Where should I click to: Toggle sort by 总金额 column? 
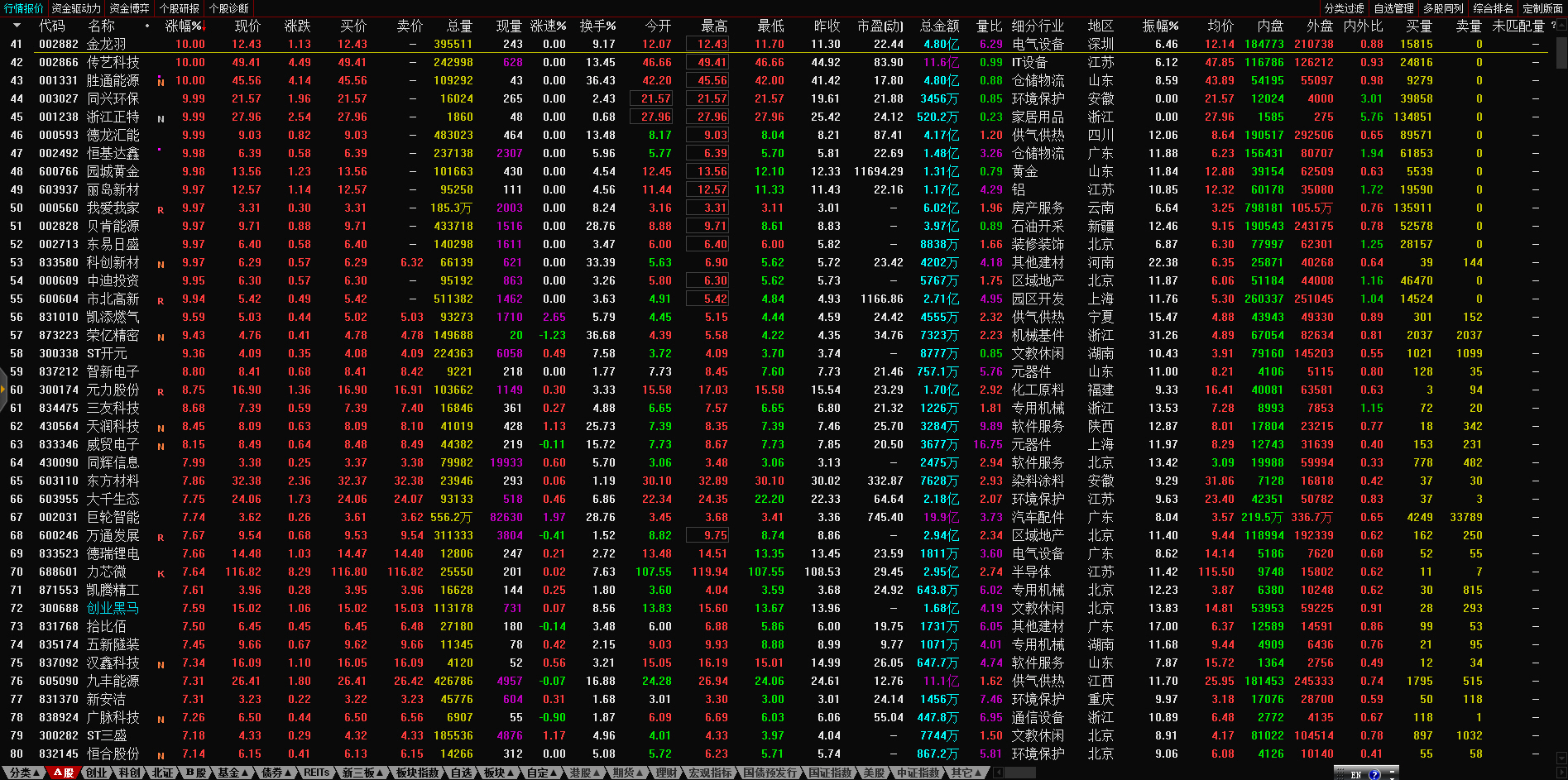pyautogui.click(x=939, y=26)
